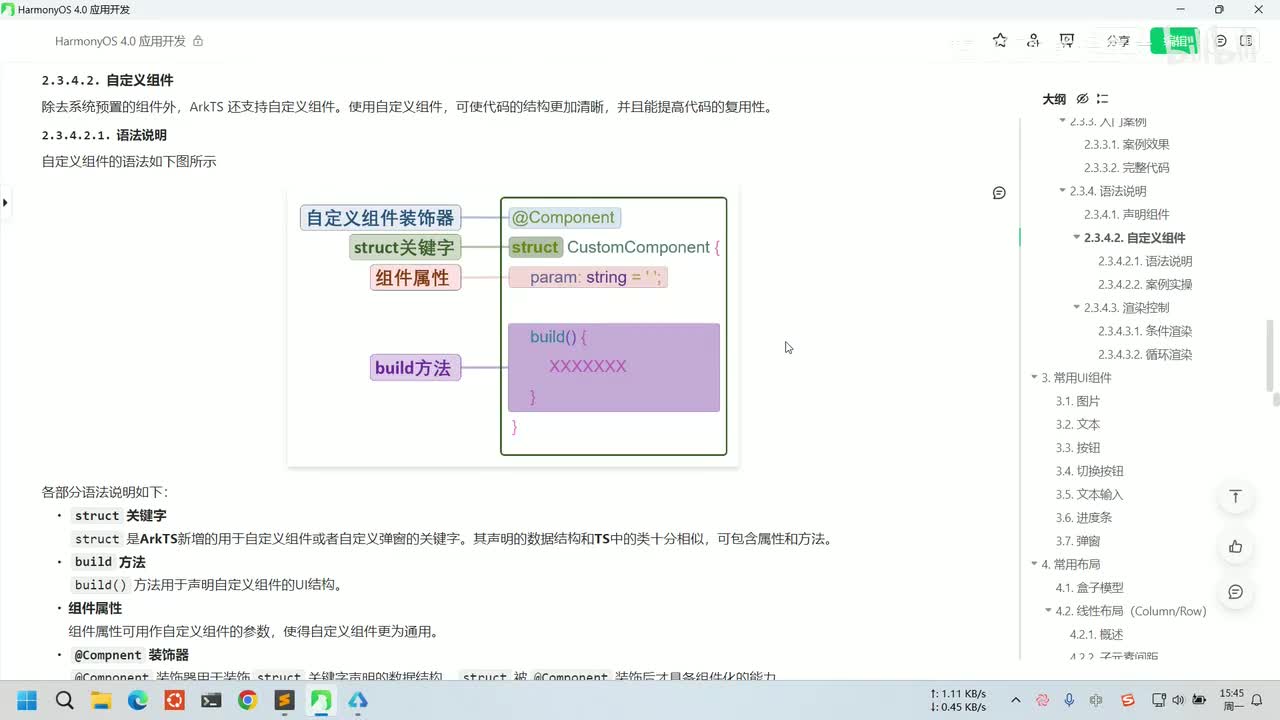Go to 3.1. 图片 in outline
The width and height of the screenshot is (1280, 720).
click(x=1078, y=401)
